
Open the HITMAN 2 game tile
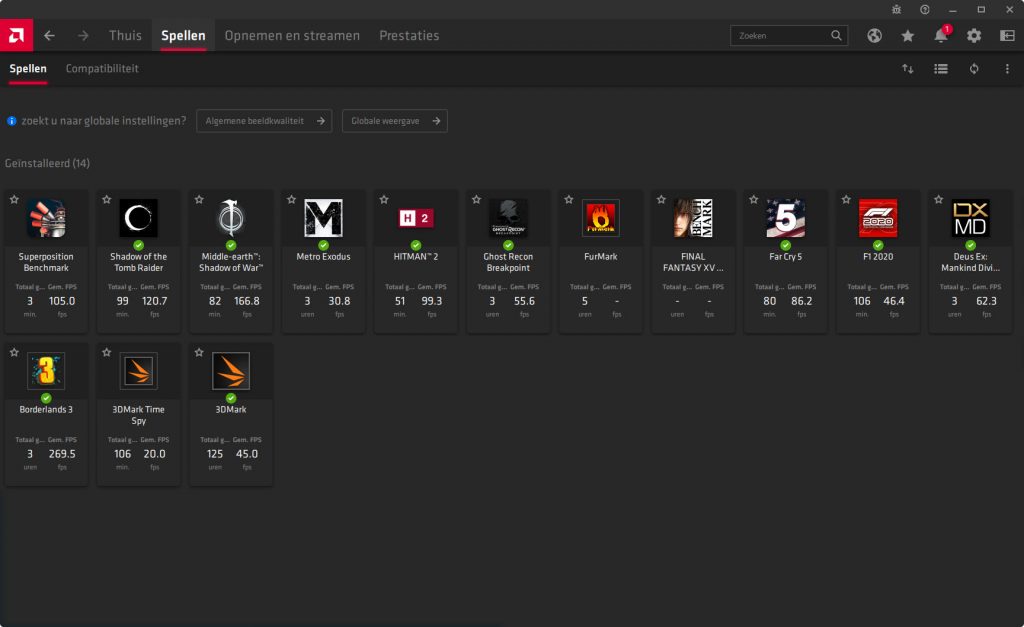(415, 260)
